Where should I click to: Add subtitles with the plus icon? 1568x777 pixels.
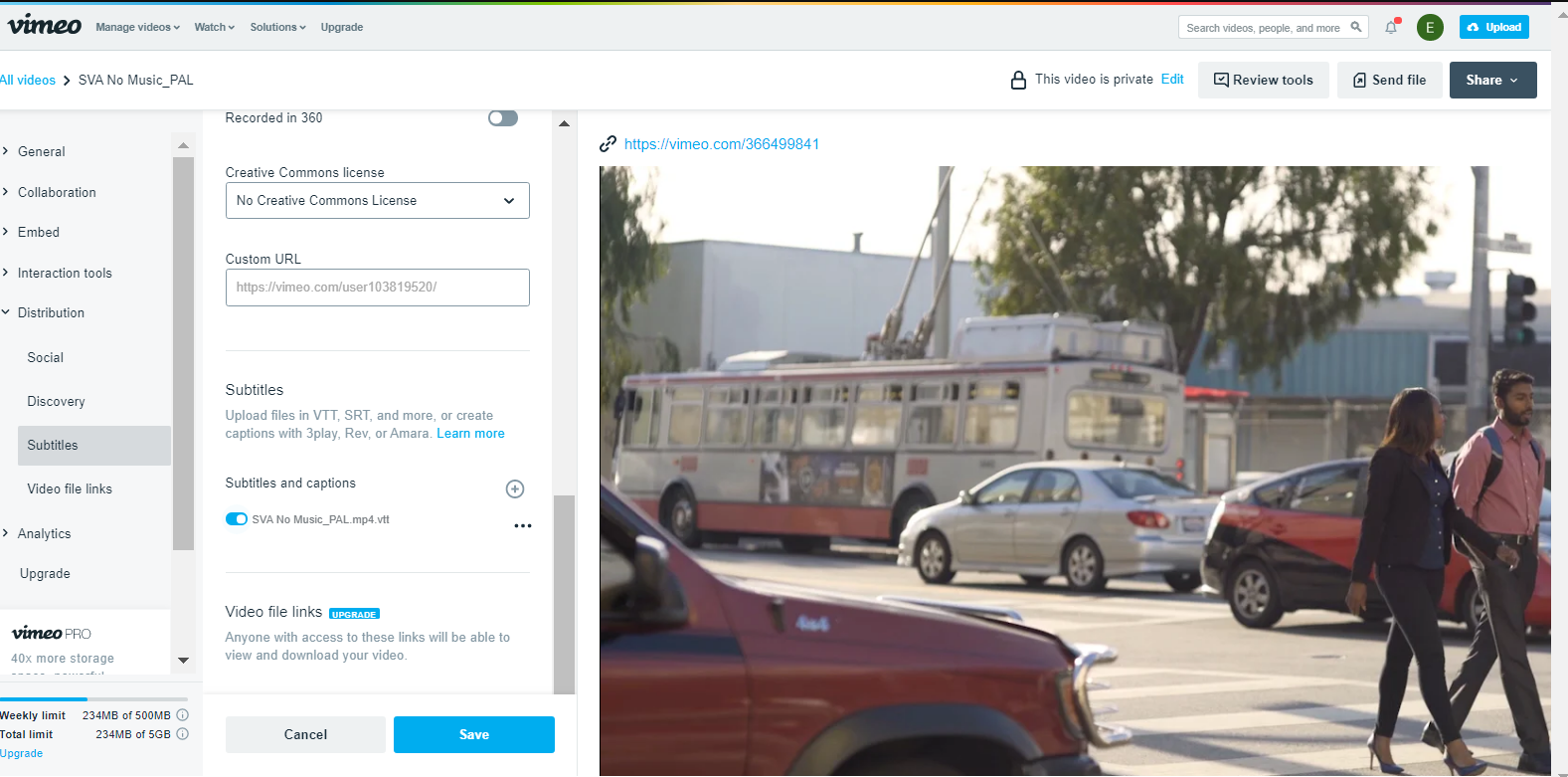(515, 488)
